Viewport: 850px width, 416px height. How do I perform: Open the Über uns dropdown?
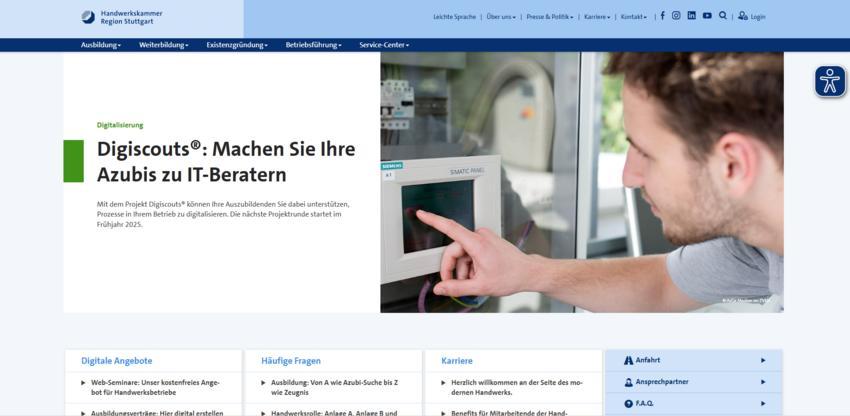click(501, 17)
